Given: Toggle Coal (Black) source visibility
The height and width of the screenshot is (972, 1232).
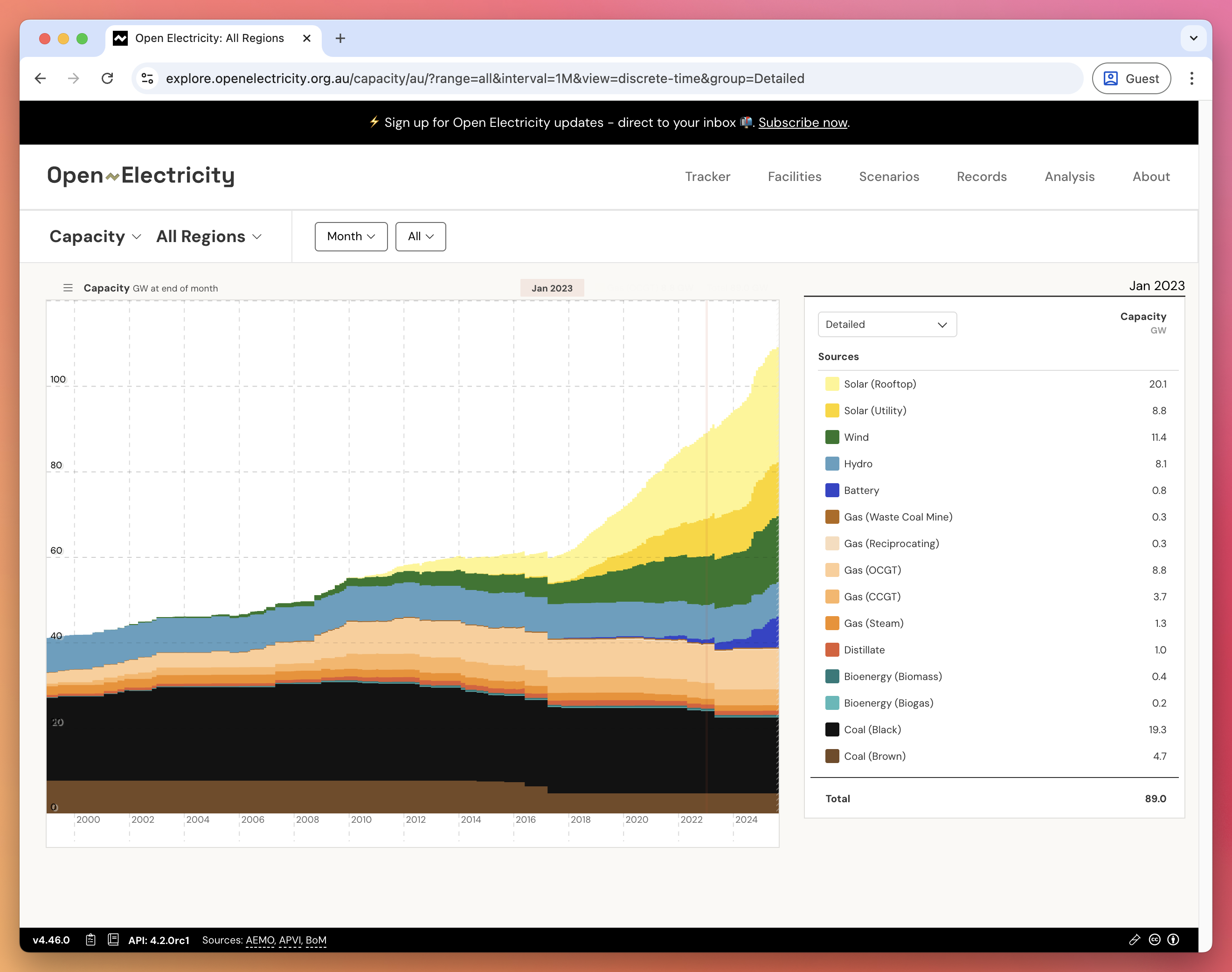Looking at the screenshot, I should click(x=872, y=729).
